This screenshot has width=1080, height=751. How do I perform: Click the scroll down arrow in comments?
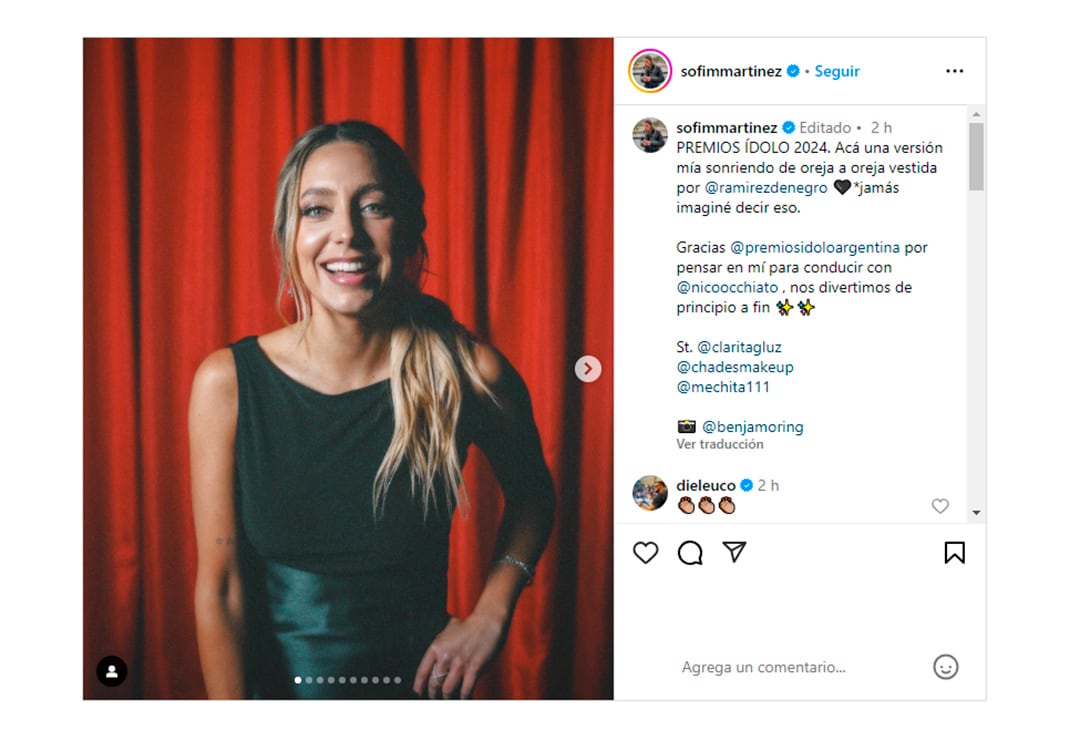pyautogui.click(x=976, y=513)
